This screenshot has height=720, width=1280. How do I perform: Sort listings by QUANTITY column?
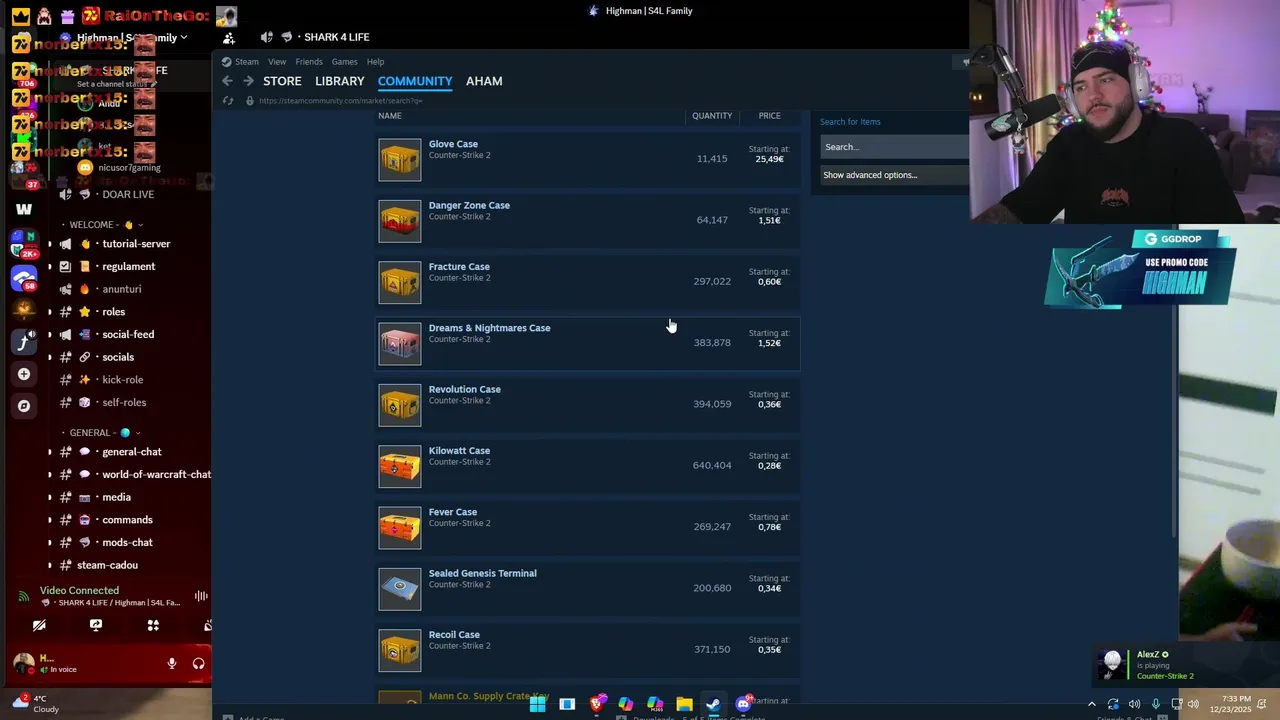[712, 116]
